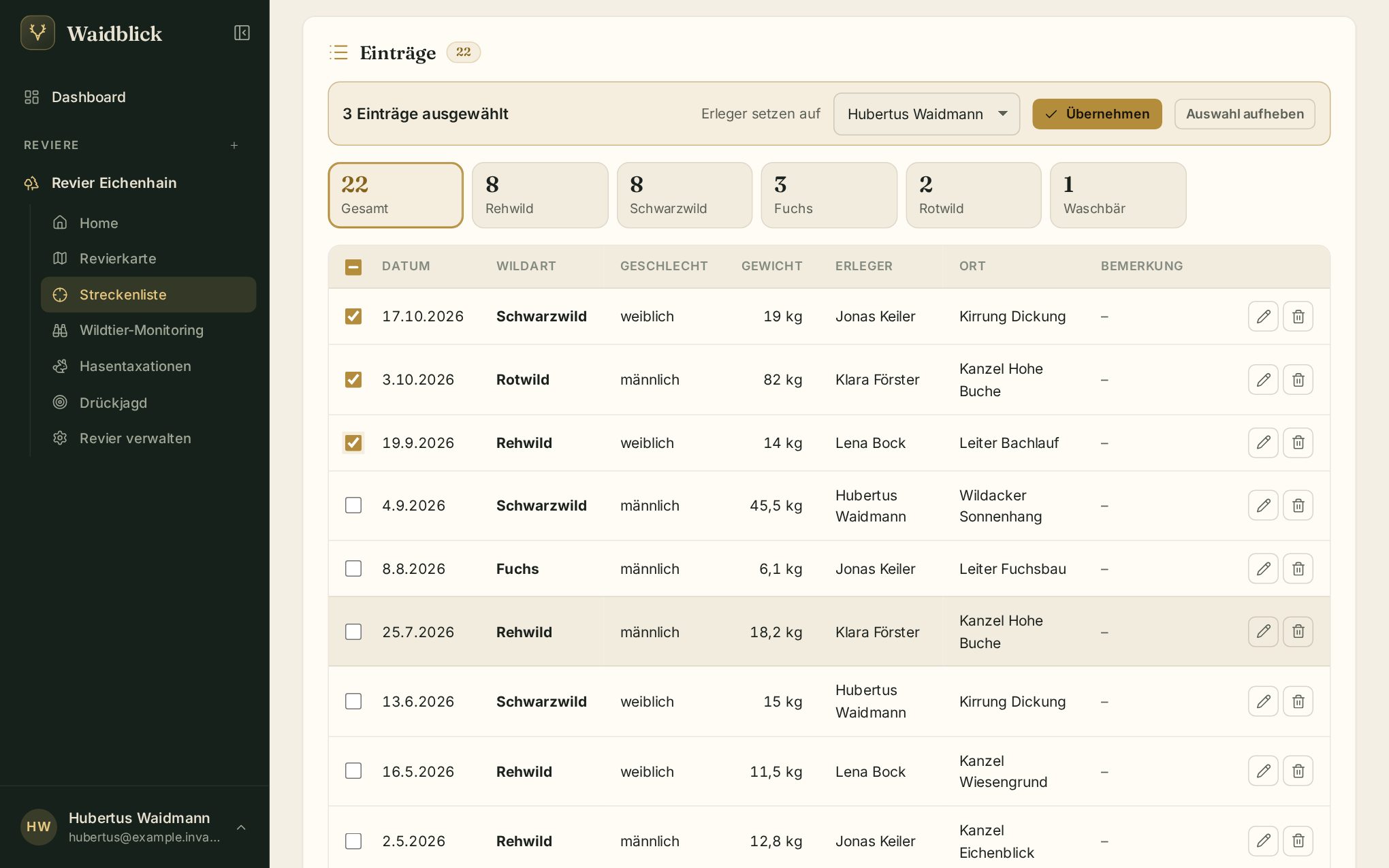The height and width of the screenshot is (868, 1389).
Task: Open the Erleger dropdown showing Hubertus Waidmann
Action: 926,114
